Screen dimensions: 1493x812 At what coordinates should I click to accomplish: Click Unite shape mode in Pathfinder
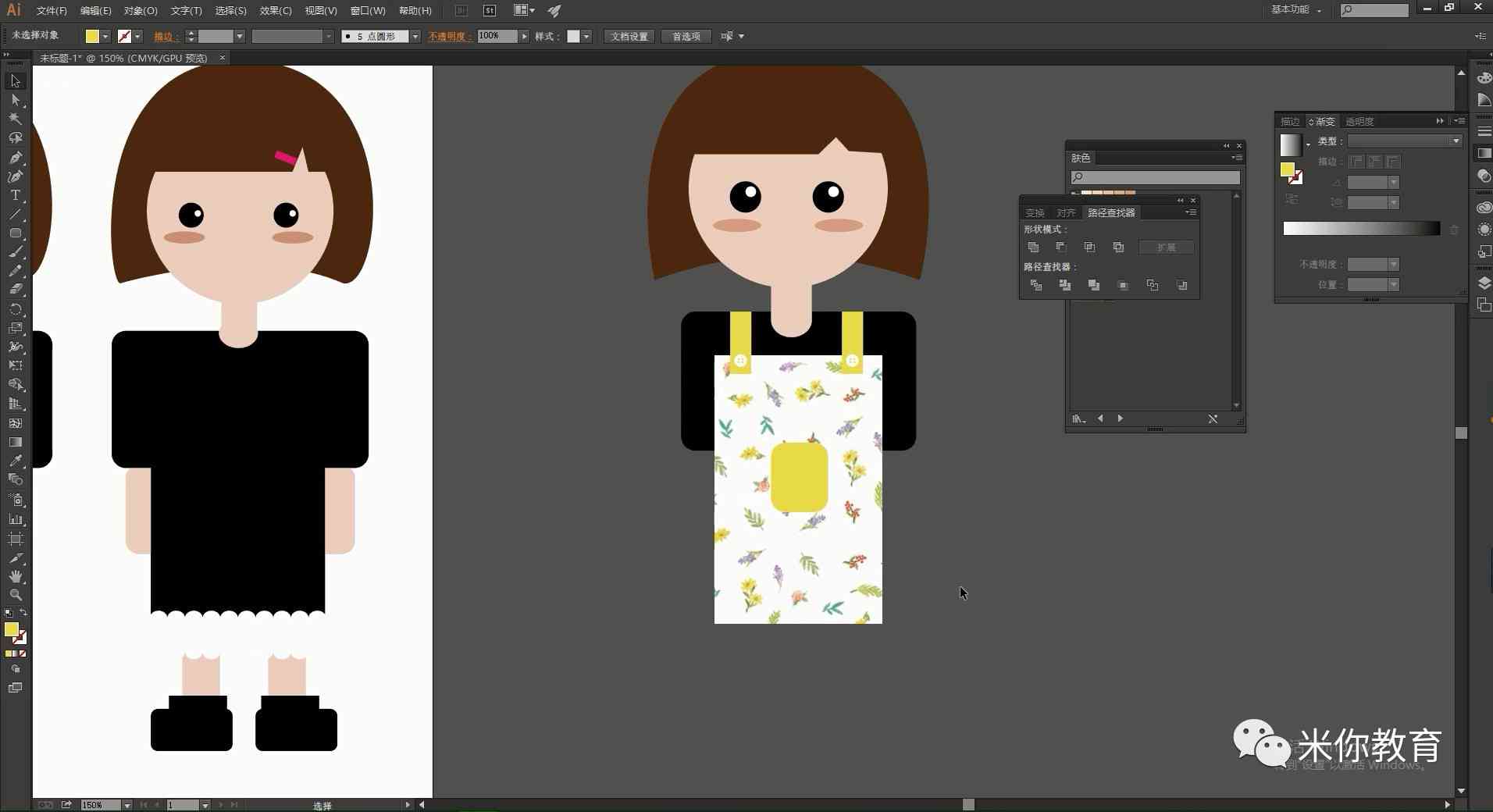(1034, 248)
